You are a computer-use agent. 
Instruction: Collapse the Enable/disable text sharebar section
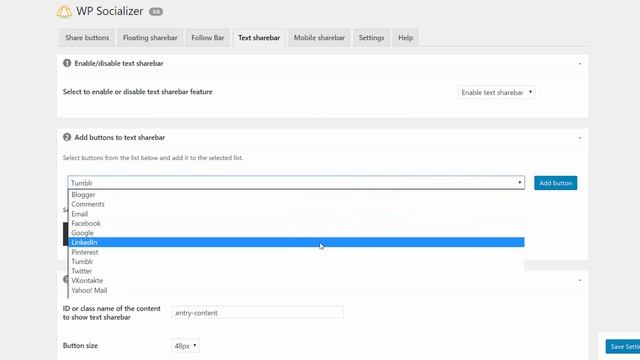click(x=580, y=64)
